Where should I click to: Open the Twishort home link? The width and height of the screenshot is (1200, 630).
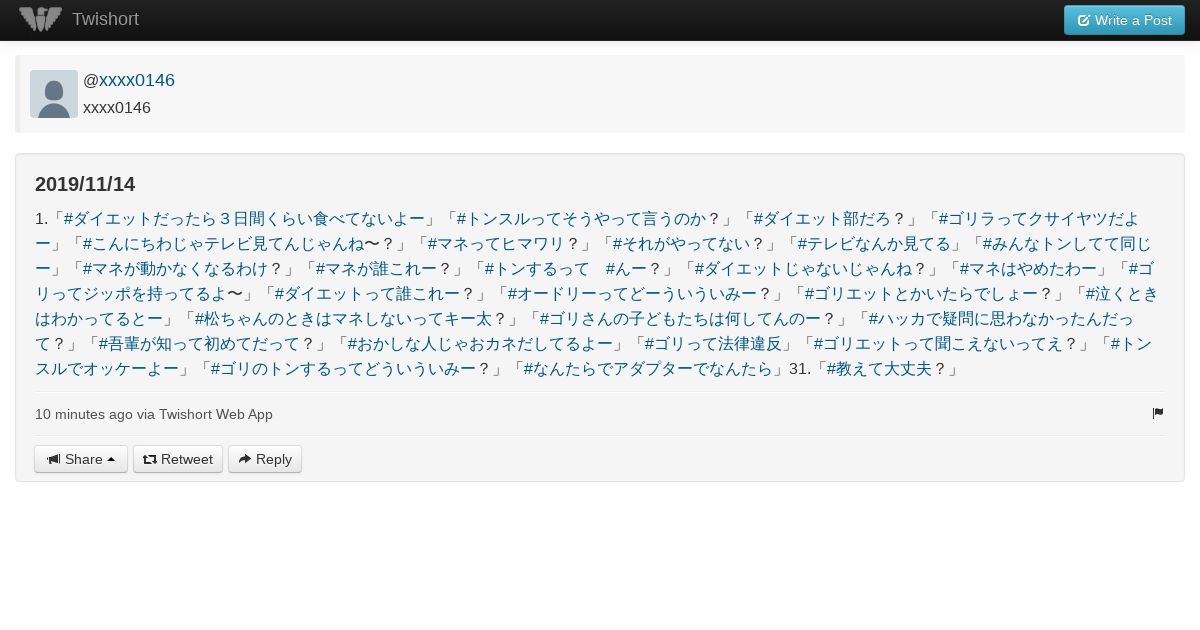click(105, 19)
